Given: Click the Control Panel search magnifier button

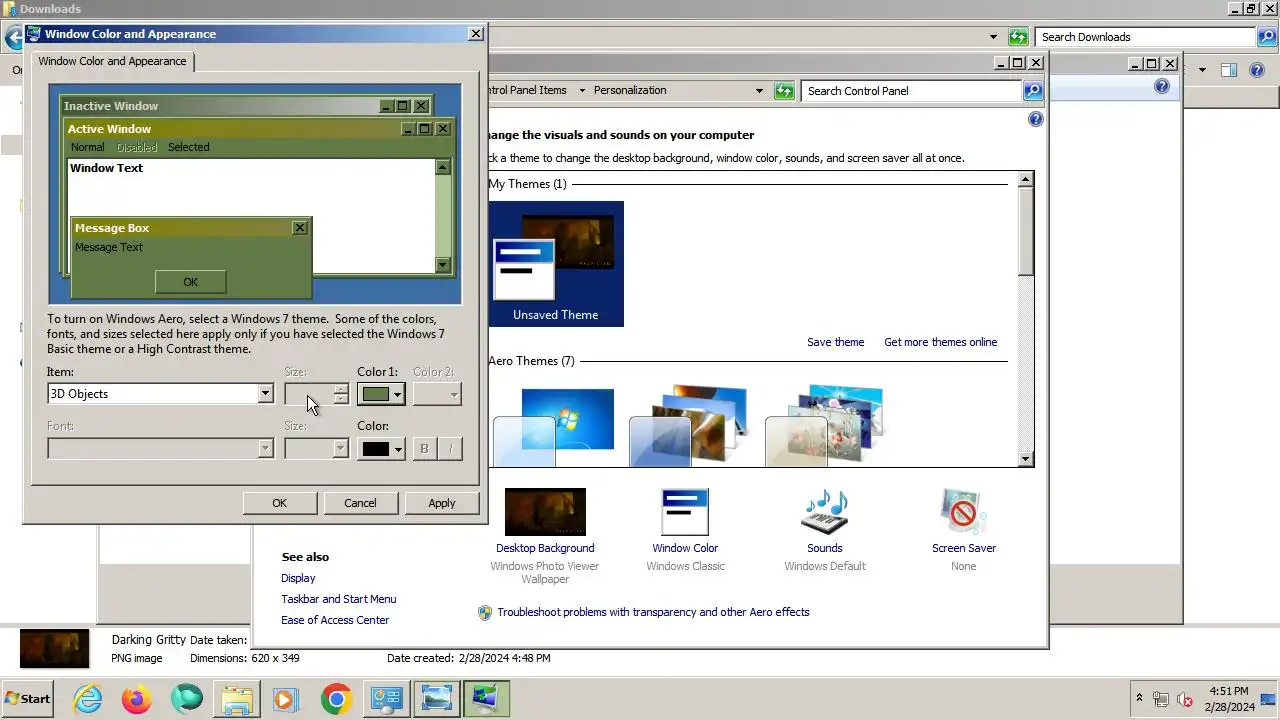Looking at the screenshot, I should click(x=1033, y=91).
